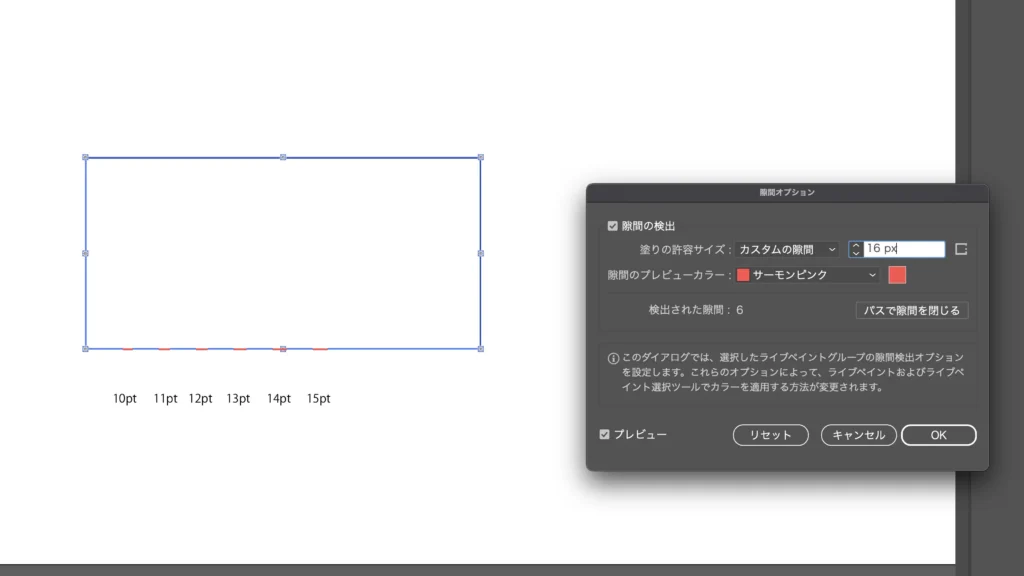This screenshot has height=576, width=1024.
Task: Click the bottom-right bounding box handle
Action: [x=481, y=349]
